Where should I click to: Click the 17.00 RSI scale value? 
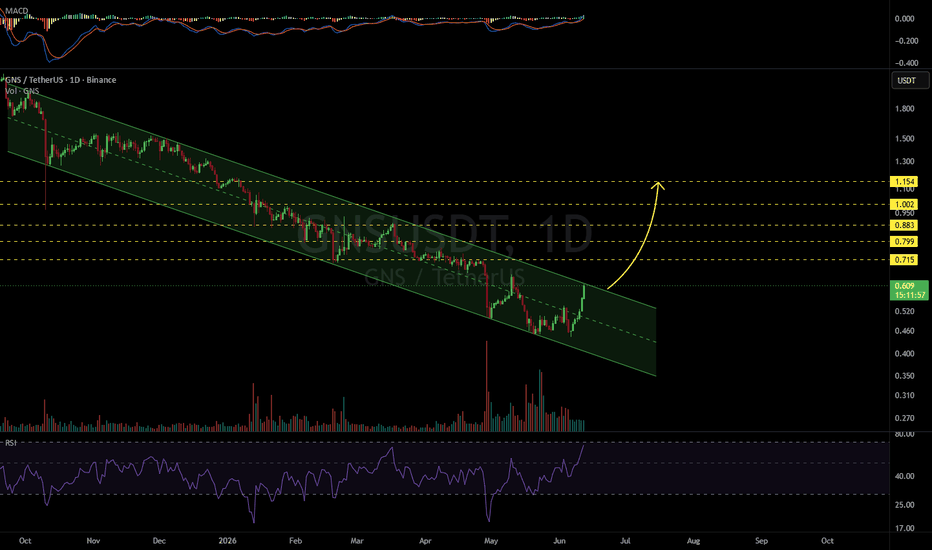[905, 528]
